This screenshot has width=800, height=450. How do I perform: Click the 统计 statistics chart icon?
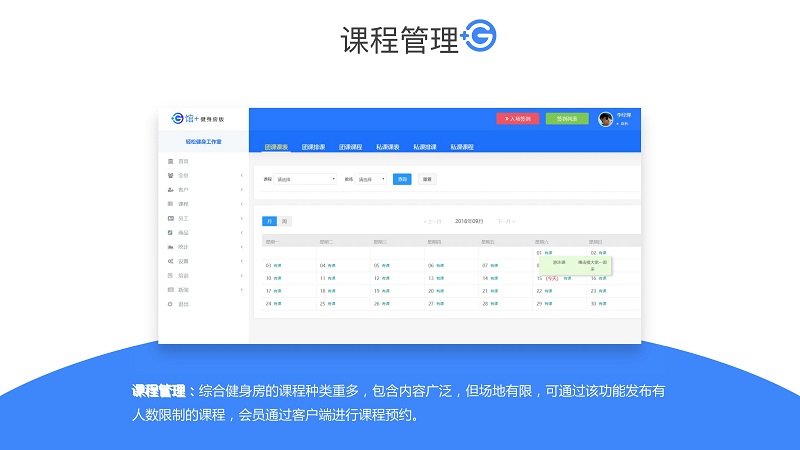170,247
